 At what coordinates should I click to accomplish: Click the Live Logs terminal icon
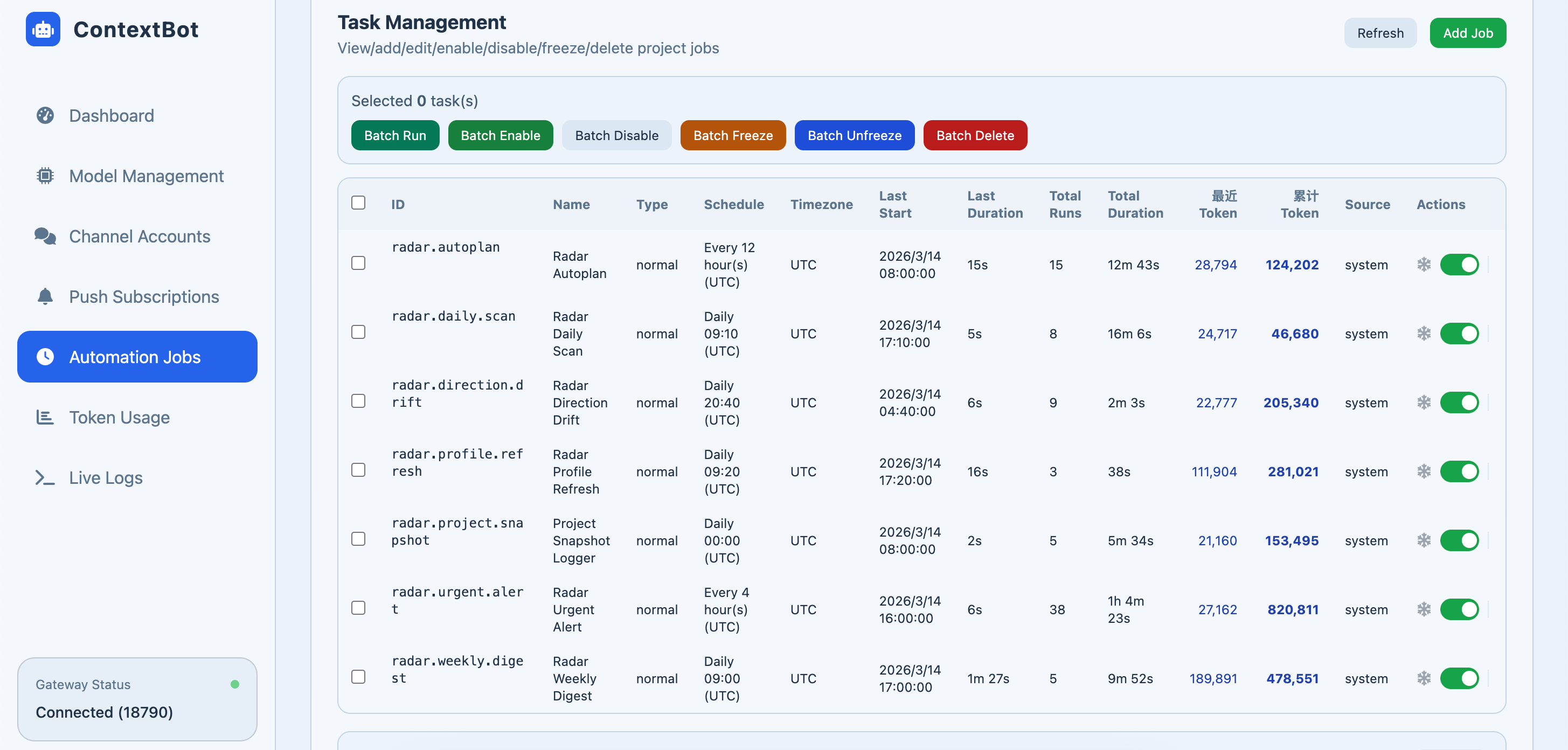(45, 477)
